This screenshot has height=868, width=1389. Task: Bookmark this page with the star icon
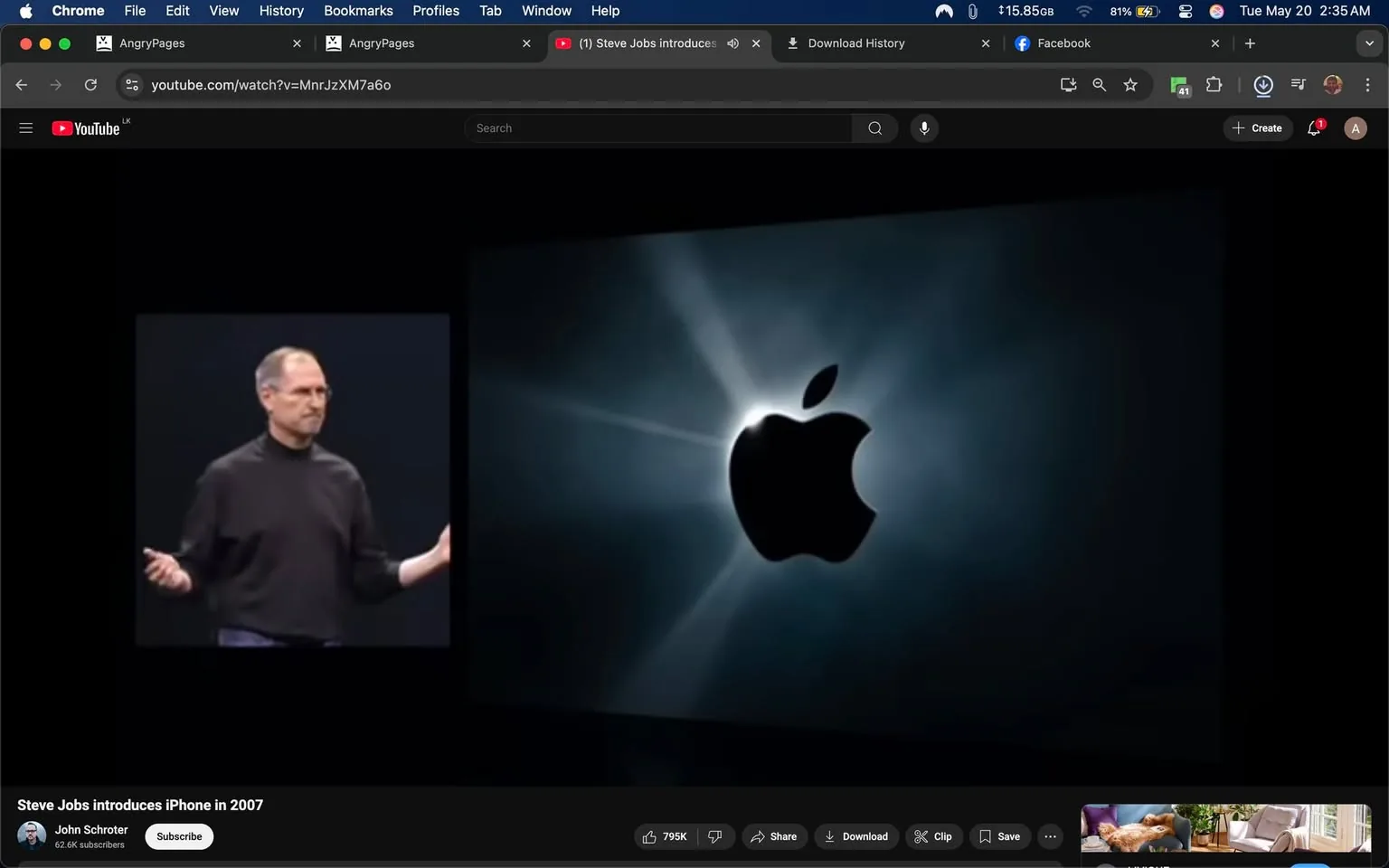1129,85
